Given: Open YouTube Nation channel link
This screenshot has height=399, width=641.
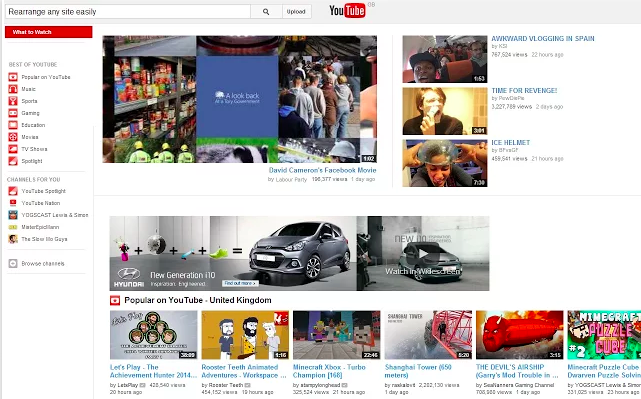Looking at the screenshot, I should click(41, 203).
